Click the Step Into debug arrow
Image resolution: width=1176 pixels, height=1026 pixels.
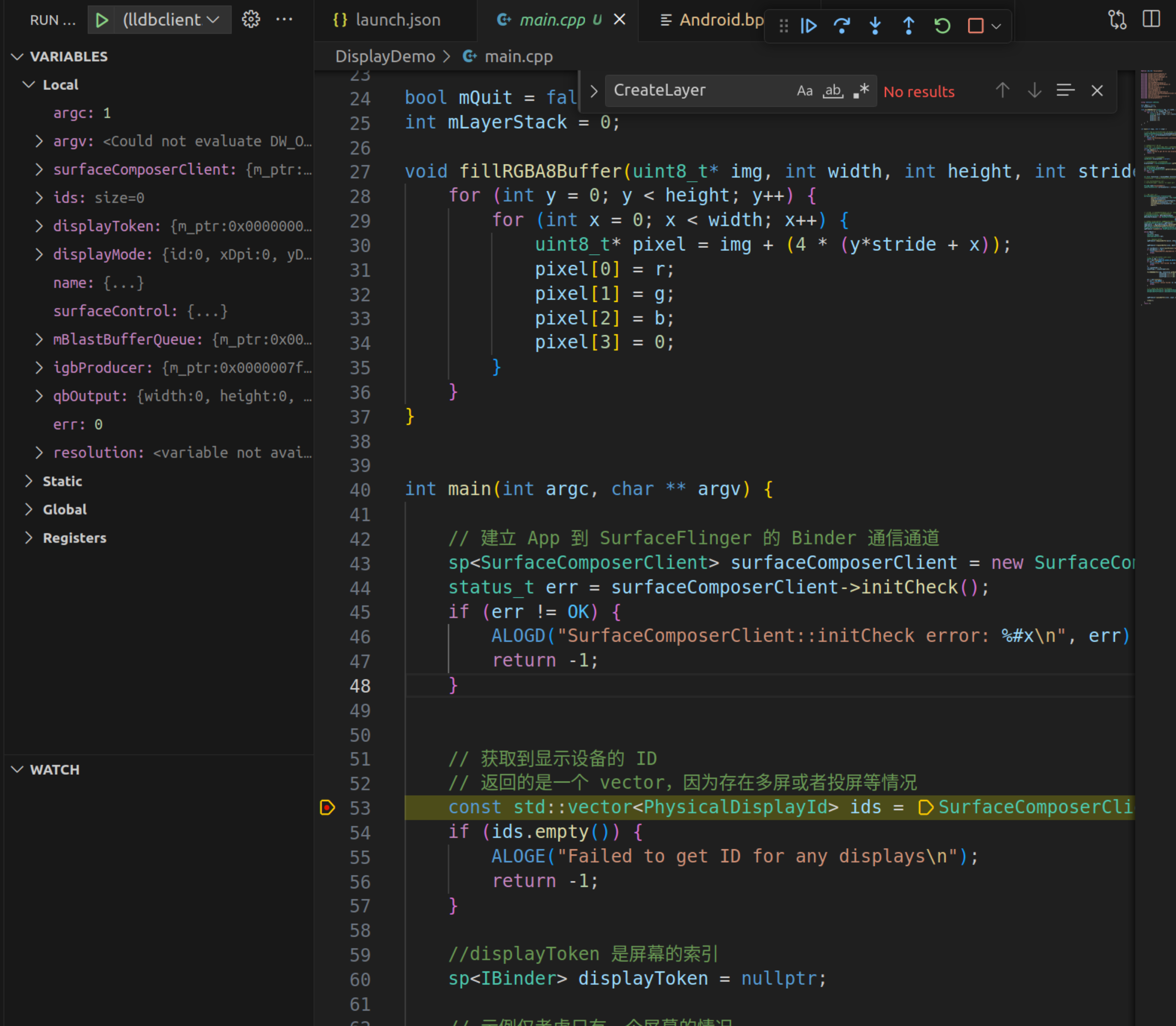click(x=875, y=26)
